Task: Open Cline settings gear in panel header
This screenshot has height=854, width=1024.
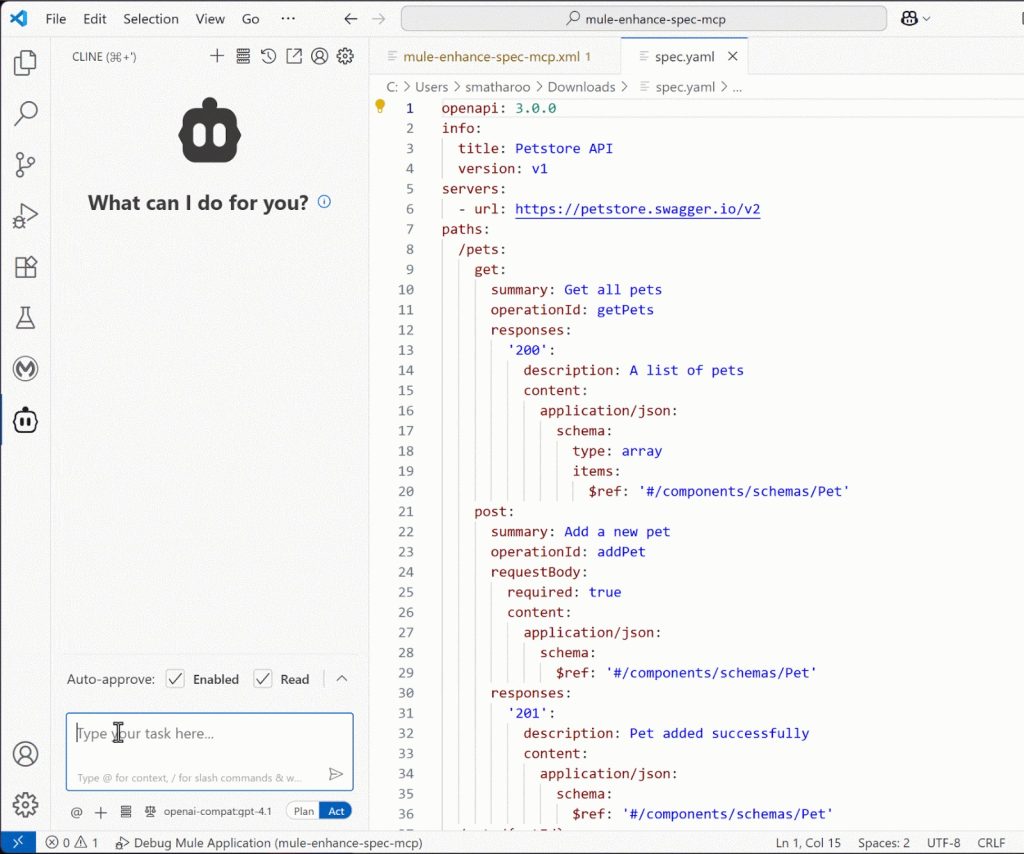Action: 345,57
